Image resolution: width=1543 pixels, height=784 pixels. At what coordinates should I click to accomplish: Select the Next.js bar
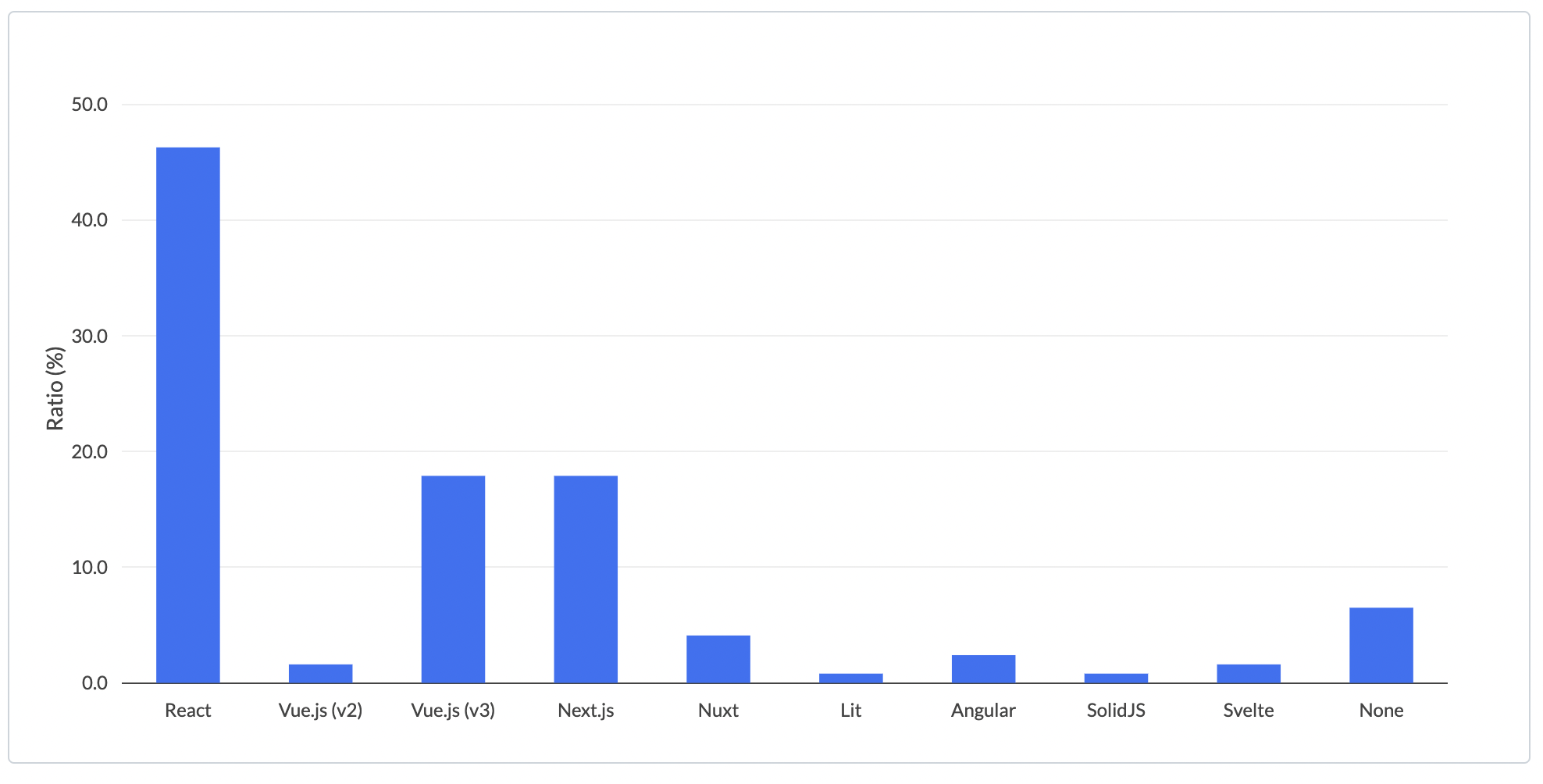pos(586,579)
